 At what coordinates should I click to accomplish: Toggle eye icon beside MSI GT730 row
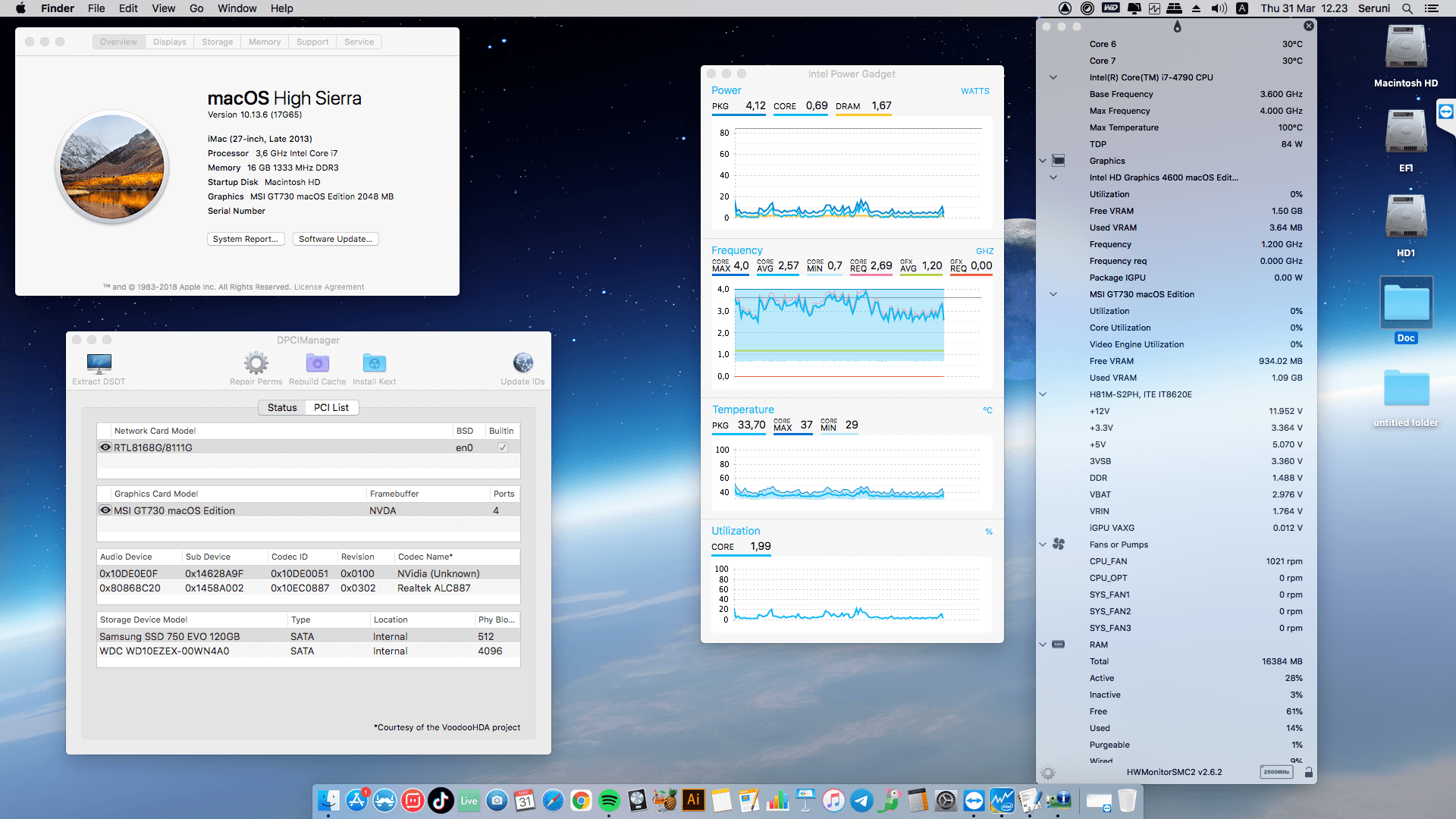(105, 510)
